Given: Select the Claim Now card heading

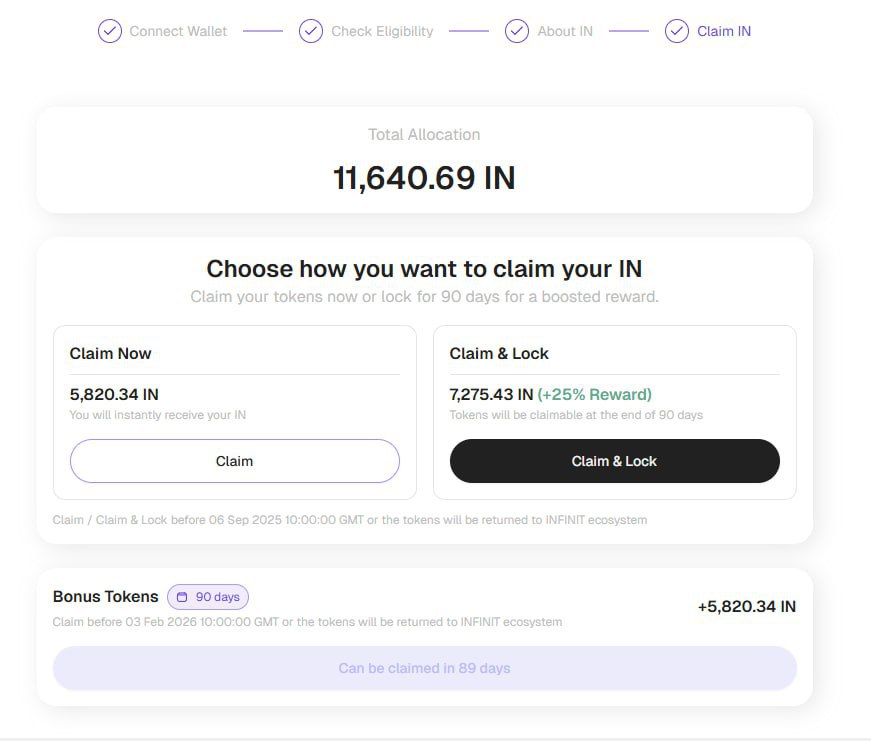Looking at the screenshot, I should click(x=111, y=353).
